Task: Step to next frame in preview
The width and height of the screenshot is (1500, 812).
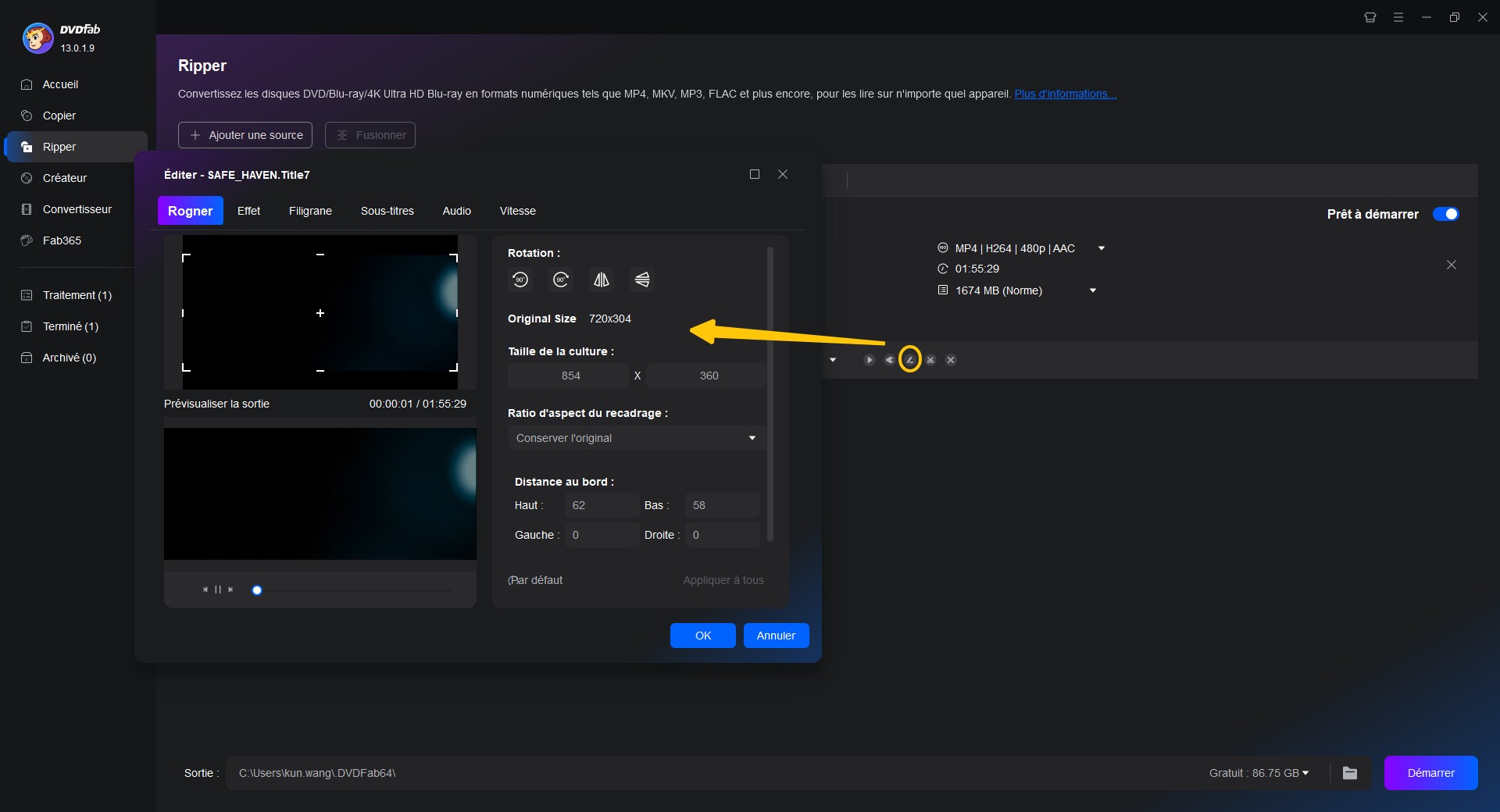Action: click(230, 589)
